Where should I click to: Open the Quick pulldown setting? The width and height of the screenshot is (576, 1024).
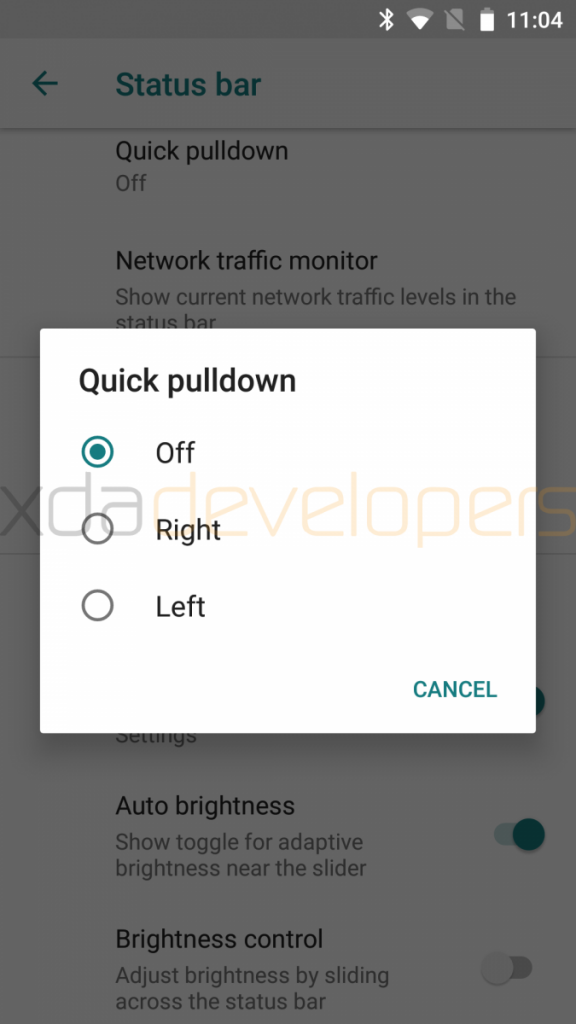coord(288,167)
